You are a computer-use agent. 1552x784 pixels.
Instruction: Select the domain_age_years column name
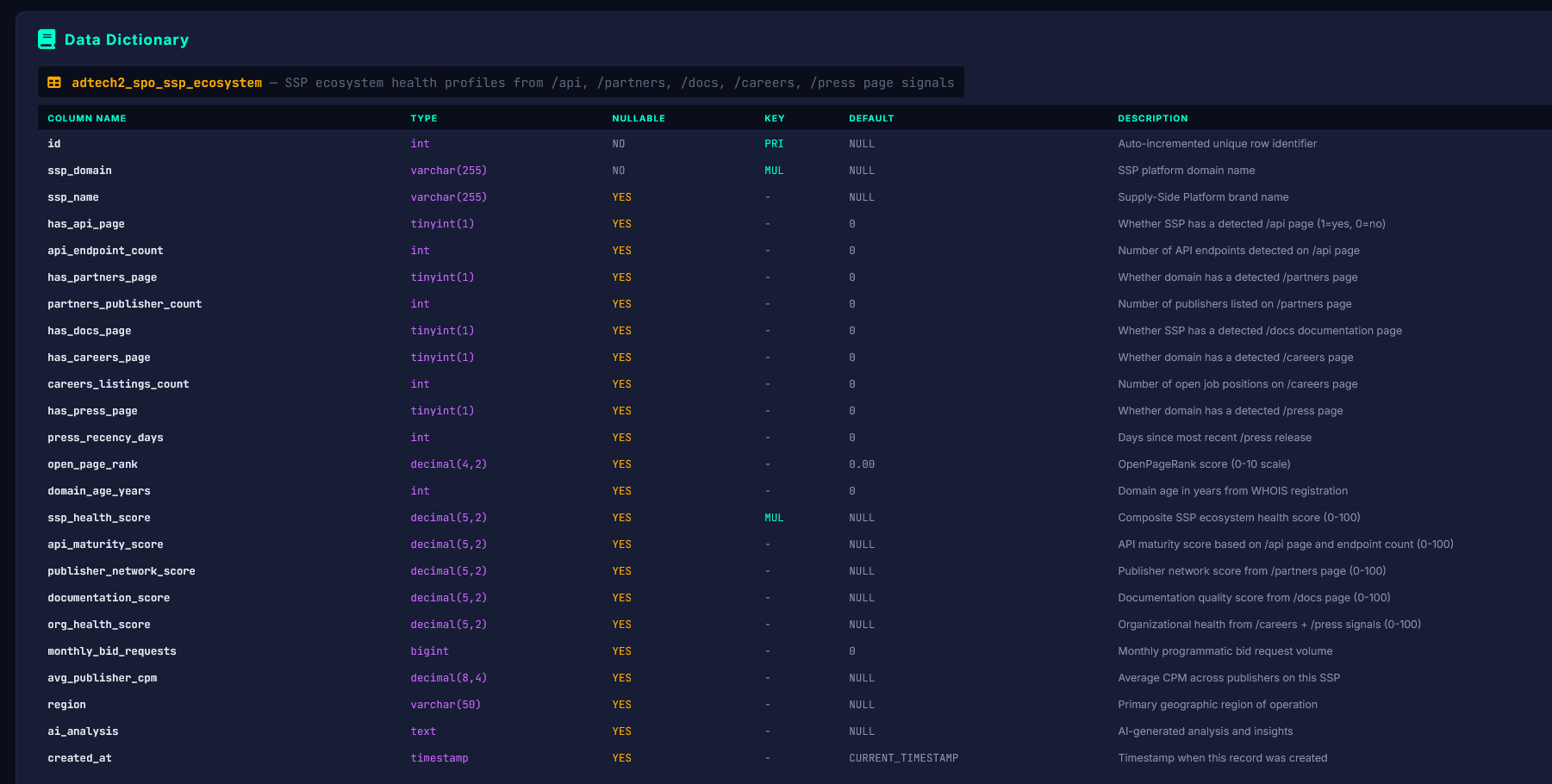pyautogui.click(x=99, y=491)
